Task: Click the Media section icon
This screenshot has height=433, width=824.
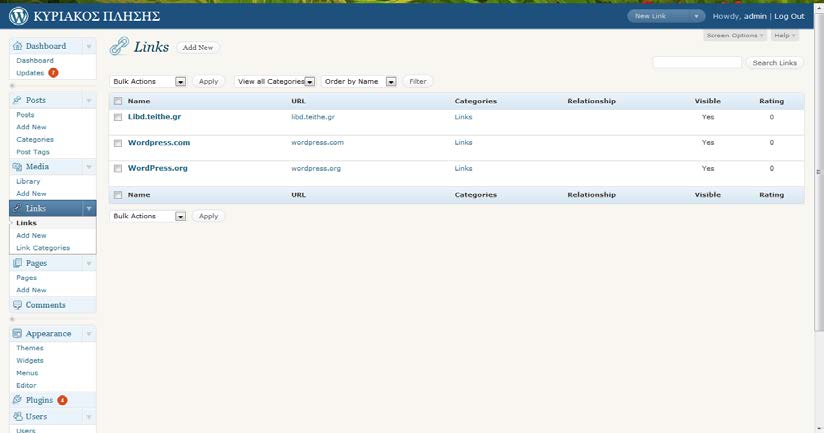Action: coord(17,167)
